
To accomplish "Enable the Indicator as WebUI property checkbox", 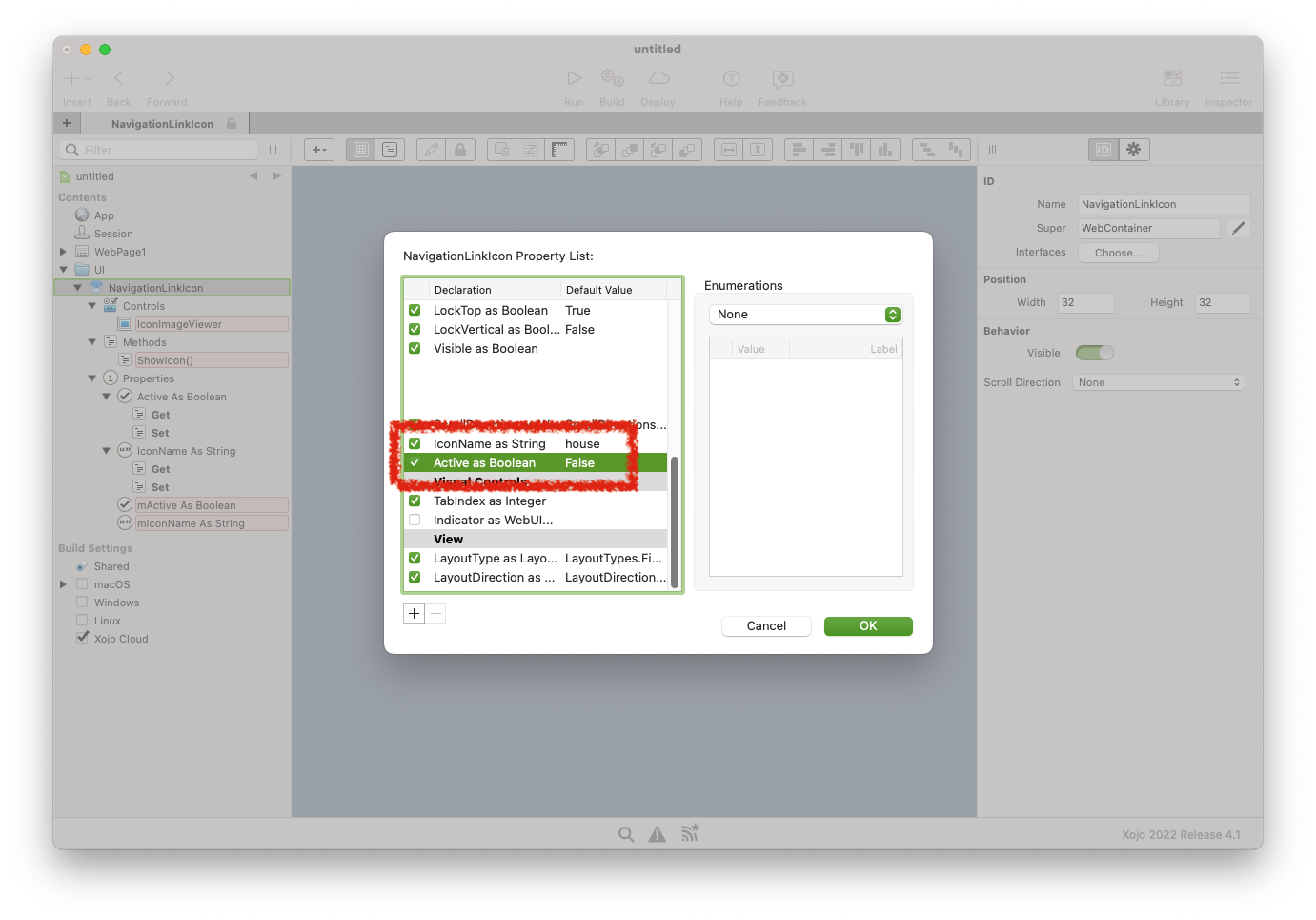I will (415, 520).
